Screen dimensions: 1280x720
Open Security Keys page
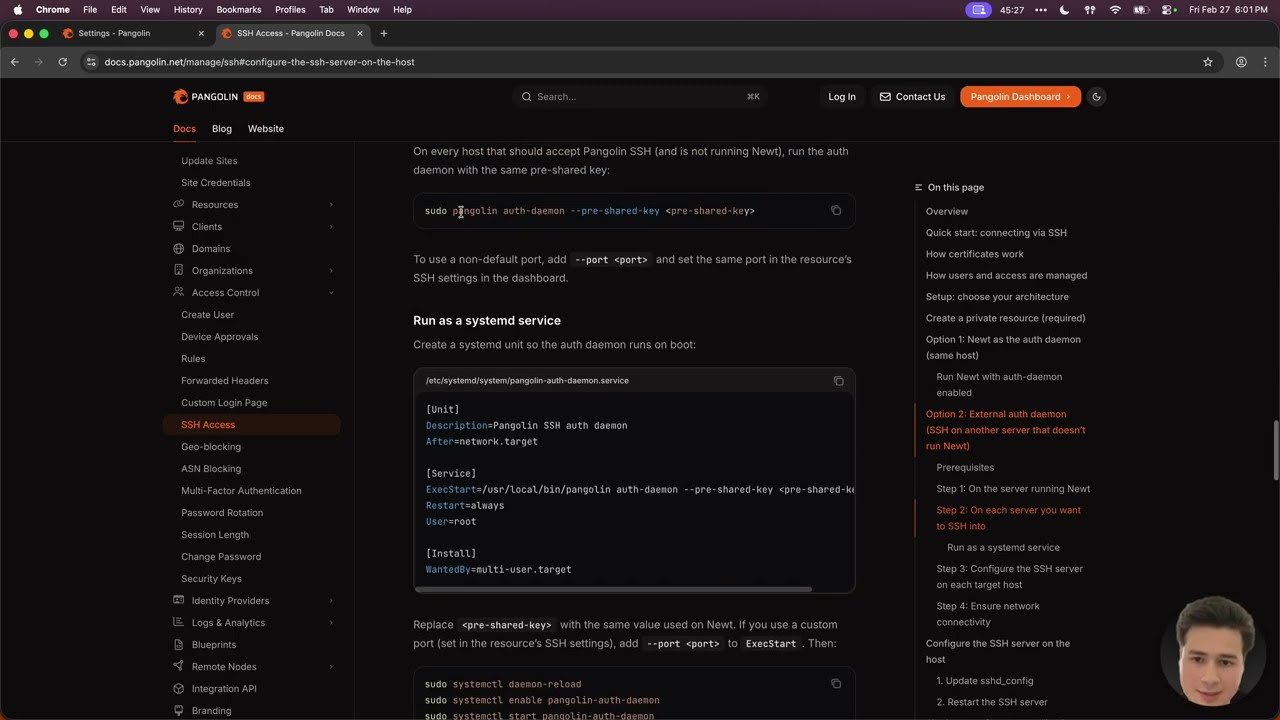coord(211,579)
